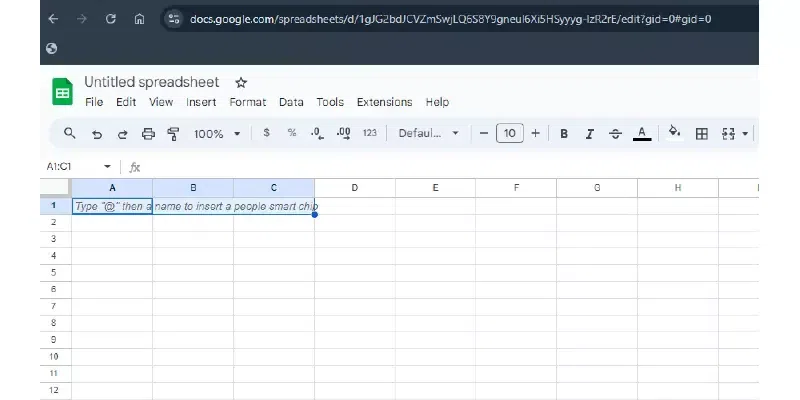Select row 1 header
The height and width of the screenshot is (400, 800).
point(56,206)
